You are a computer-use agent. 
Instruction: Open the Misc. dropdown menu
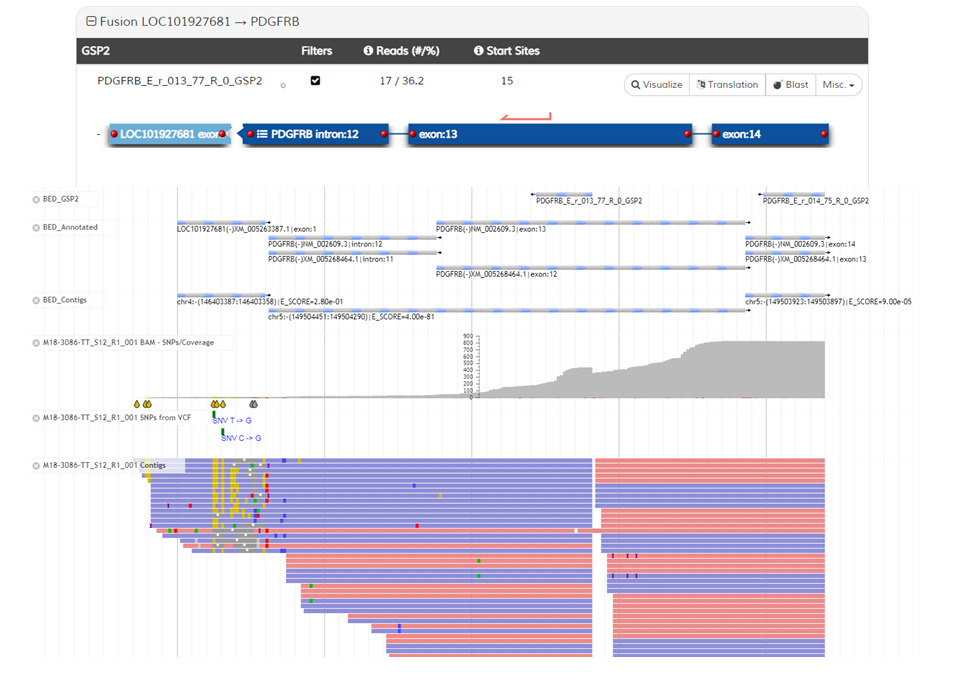(838, 85)
